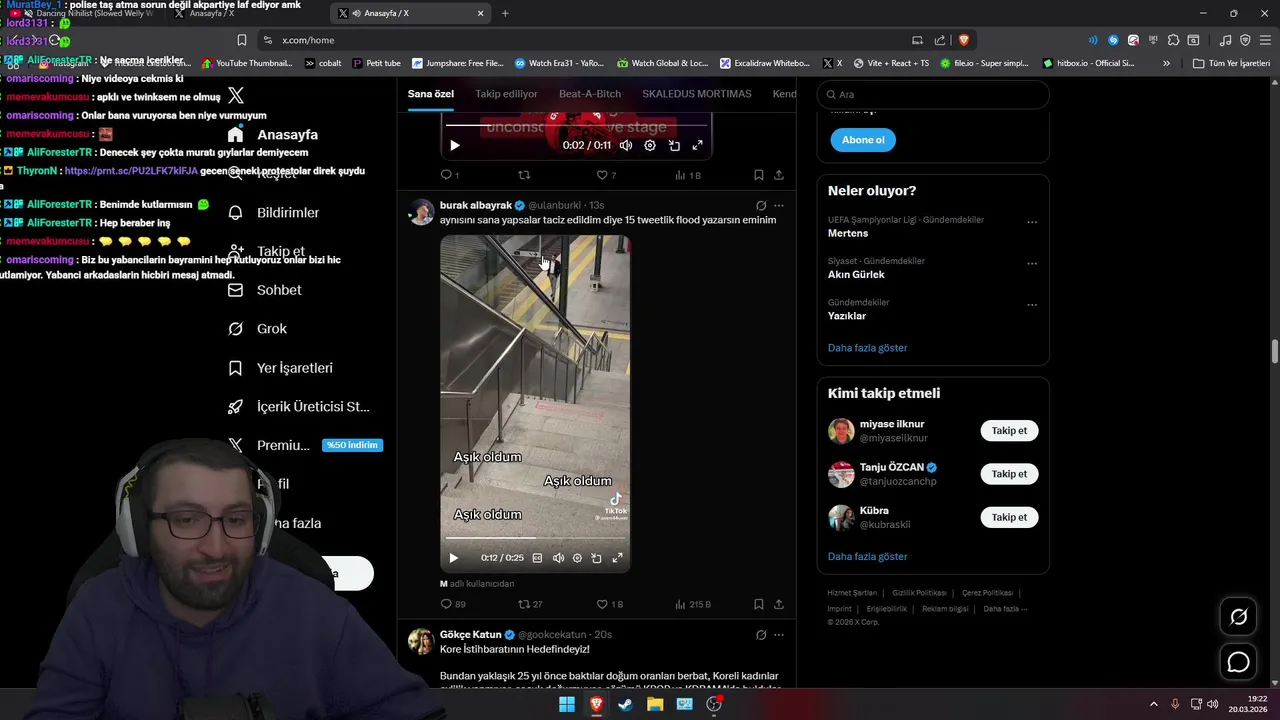
Task: Open Windows Start menu on taskbar
Action: pos(567,704)
